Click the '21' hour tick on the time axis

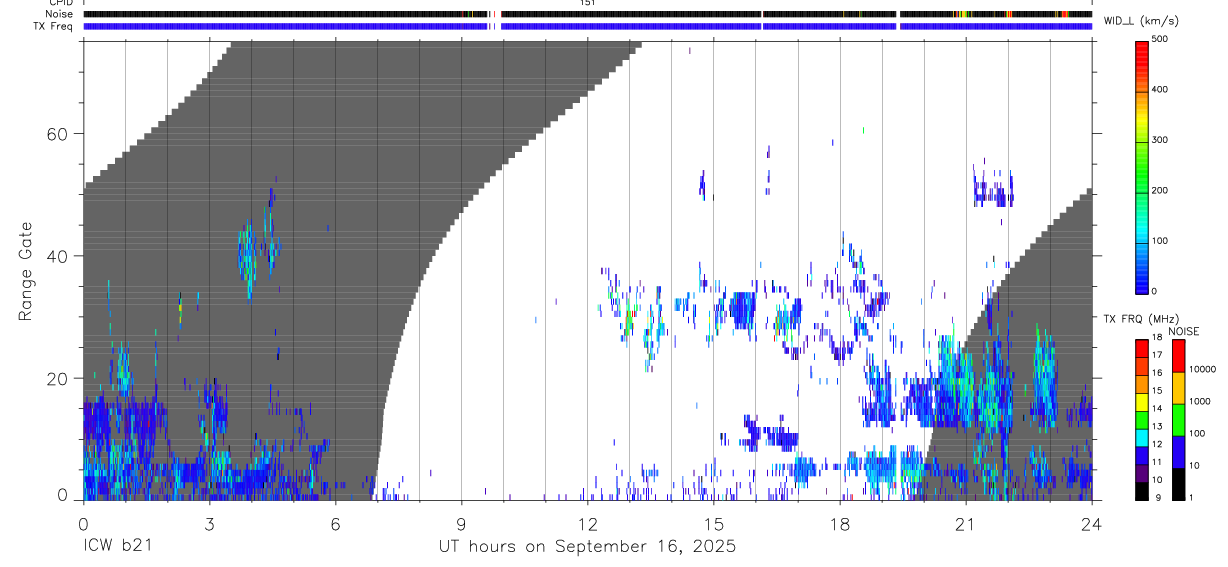(x=966, y=523)
